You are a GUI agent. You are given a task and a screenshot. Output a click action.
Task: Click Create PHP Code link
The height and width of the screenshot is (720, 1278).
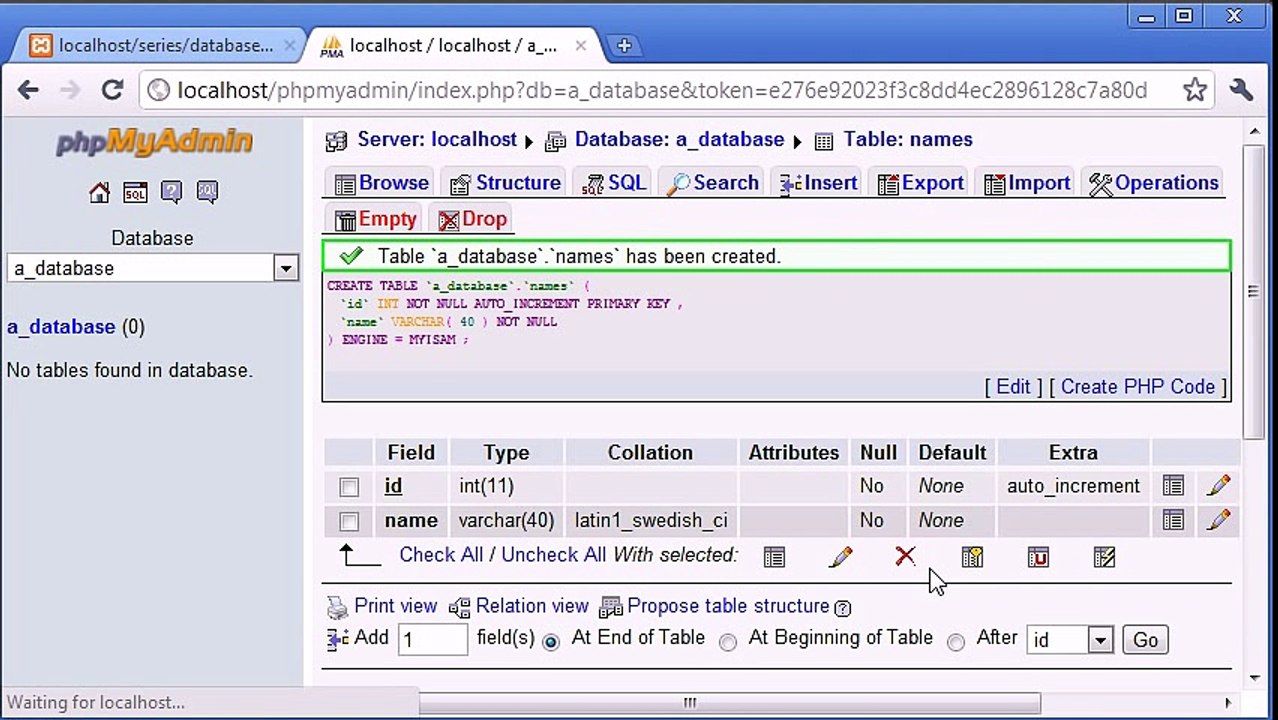(1138, 387)
